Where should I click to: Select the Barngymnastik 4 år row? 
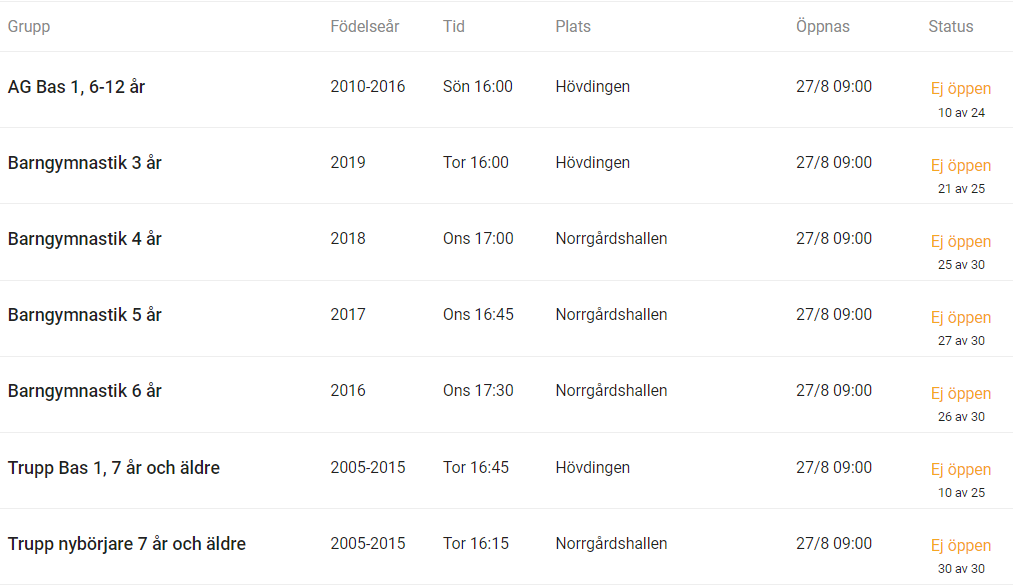click(x=506, y=242)
